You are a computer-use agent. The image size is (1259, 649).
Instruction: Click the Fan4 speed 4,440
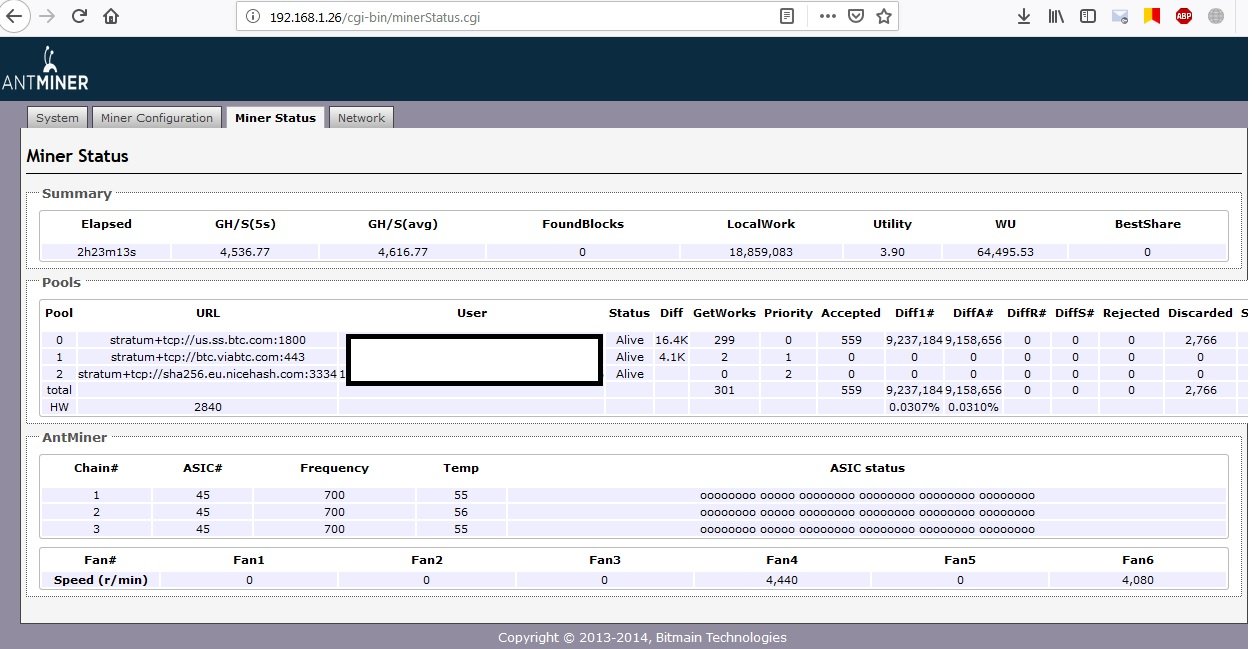(781, 580)
